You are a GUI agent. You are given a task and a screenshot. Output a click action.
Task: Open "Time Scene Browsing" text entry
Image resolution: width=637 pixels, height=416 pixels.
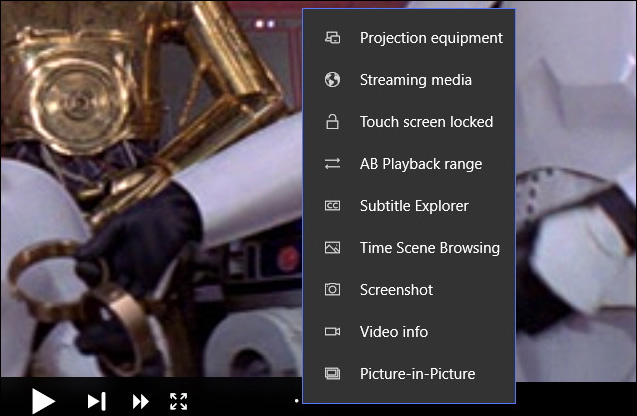(430, 248)
